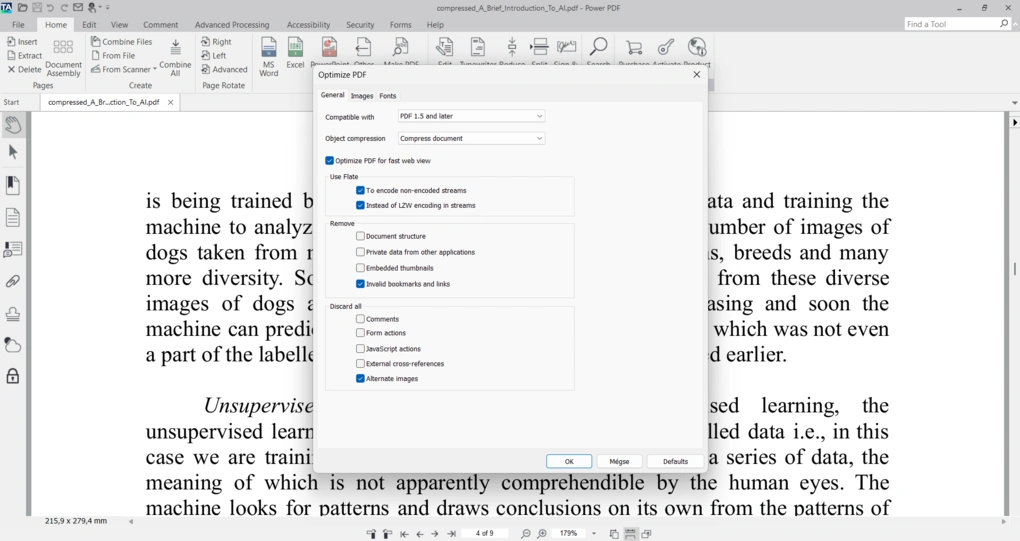Open the Pages panel icon in sidebar
This screenshot has width=1020, height=541.
(x=13, y=217)
